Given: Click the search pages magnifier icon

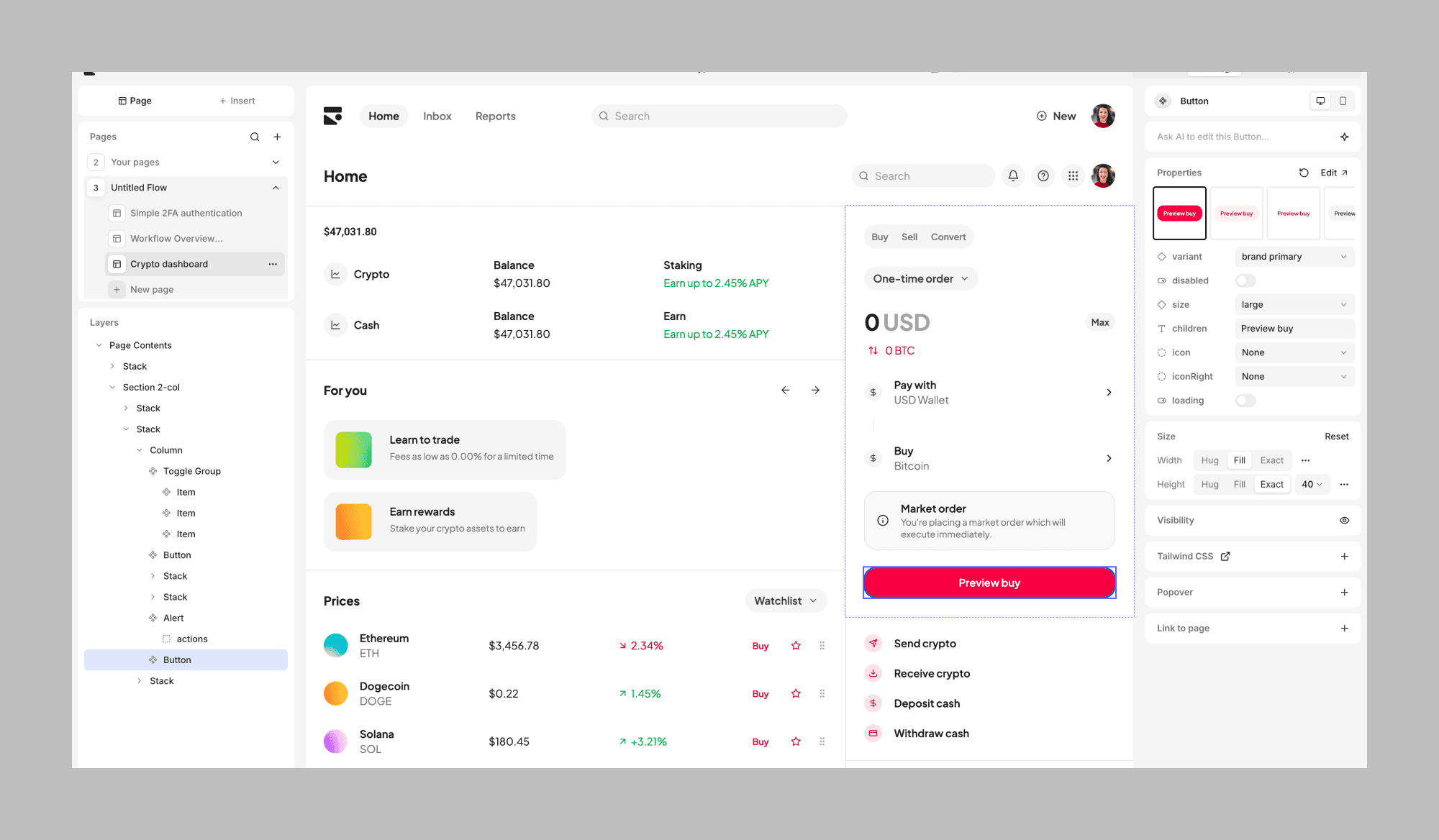Looking at the screenshot, I should (255, 137).
